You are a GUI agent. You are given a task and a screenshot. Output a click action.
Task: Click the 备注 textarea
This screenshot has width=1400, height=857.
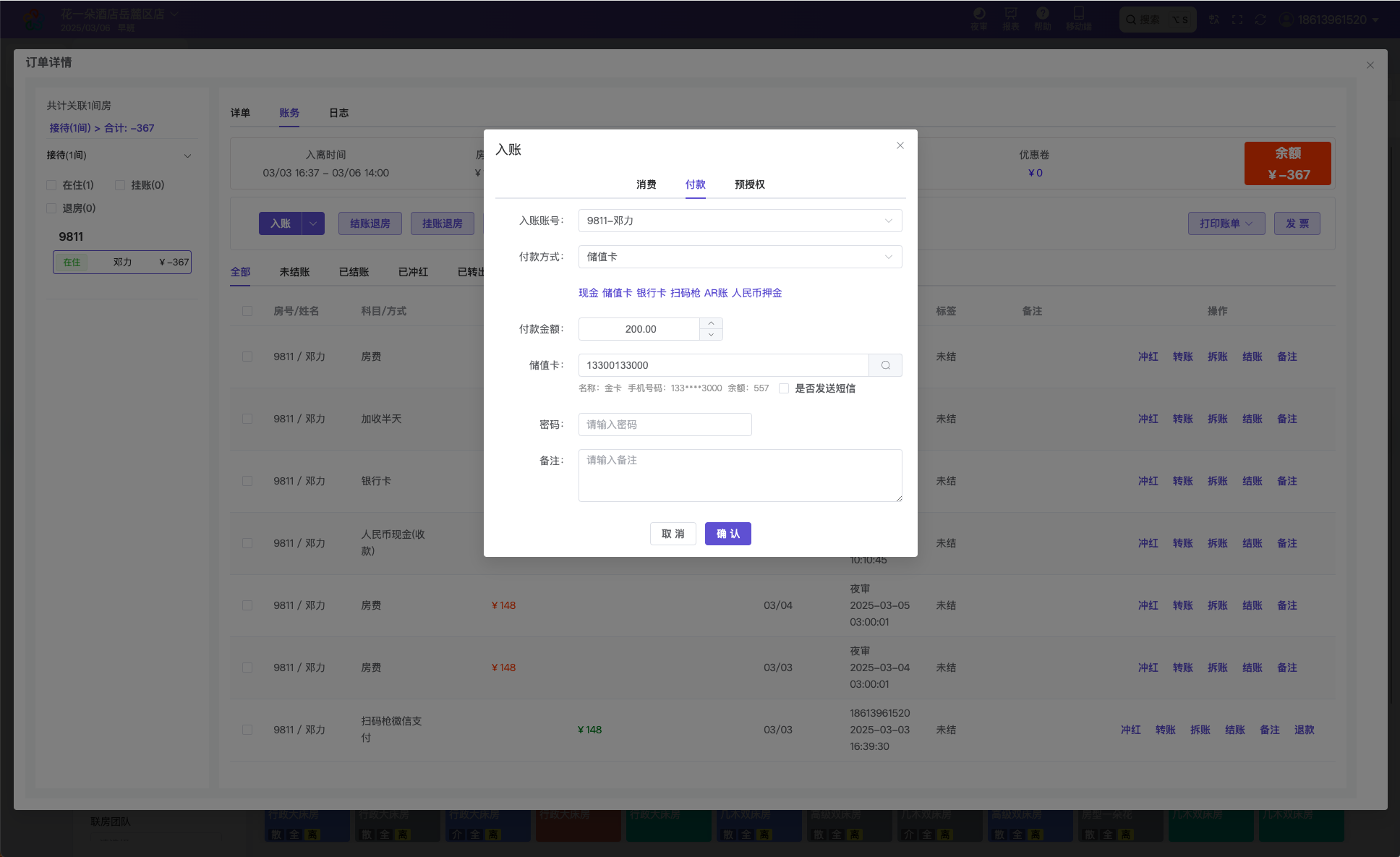coord(740,475)
